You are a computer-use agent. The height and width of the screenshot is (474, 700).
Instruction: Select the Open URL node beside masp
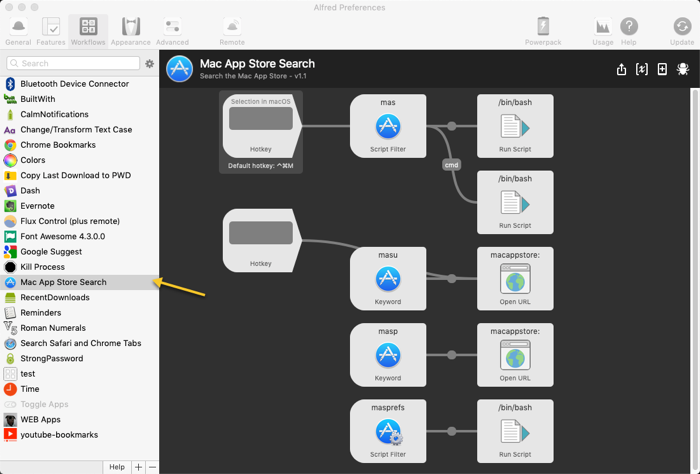515,355
